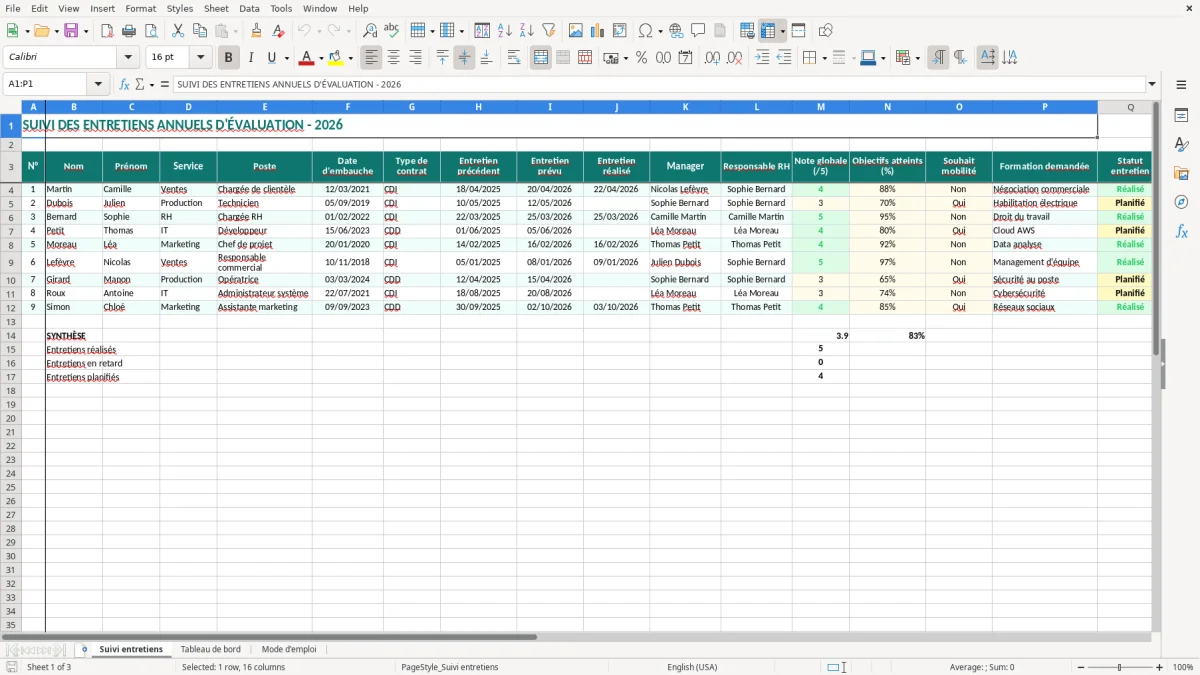Image resolution: width=1200 pixels, height=675 pixels.
Task: Insert a comment
Action: click(699, 31)
